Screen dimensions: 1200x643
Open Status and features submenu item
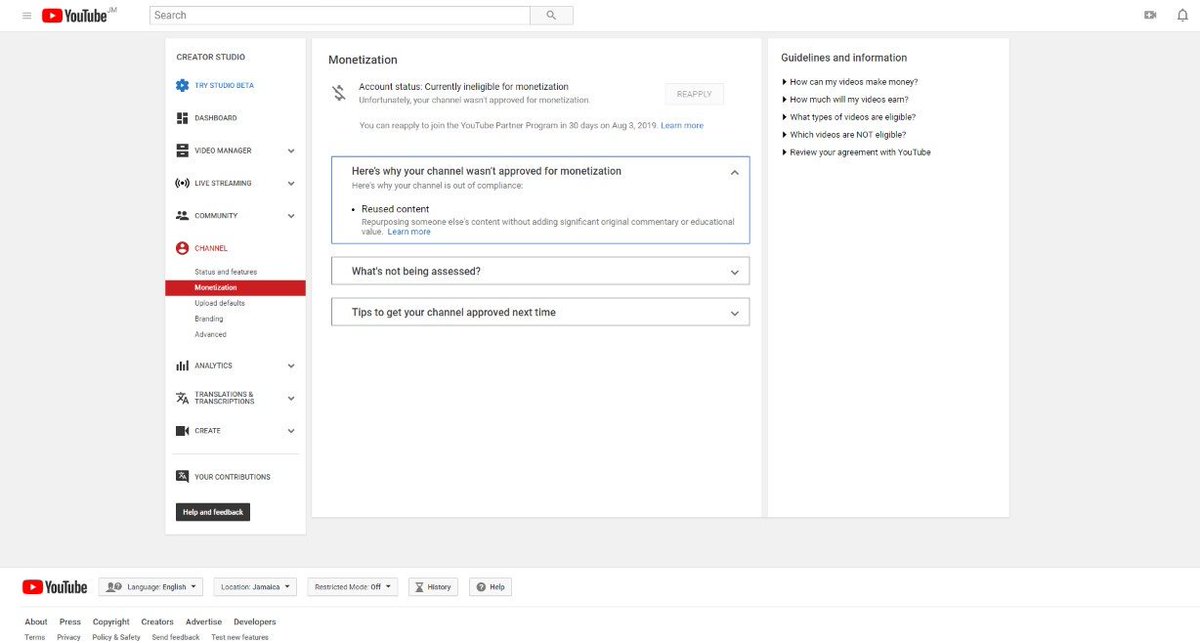tap(226, 272)
